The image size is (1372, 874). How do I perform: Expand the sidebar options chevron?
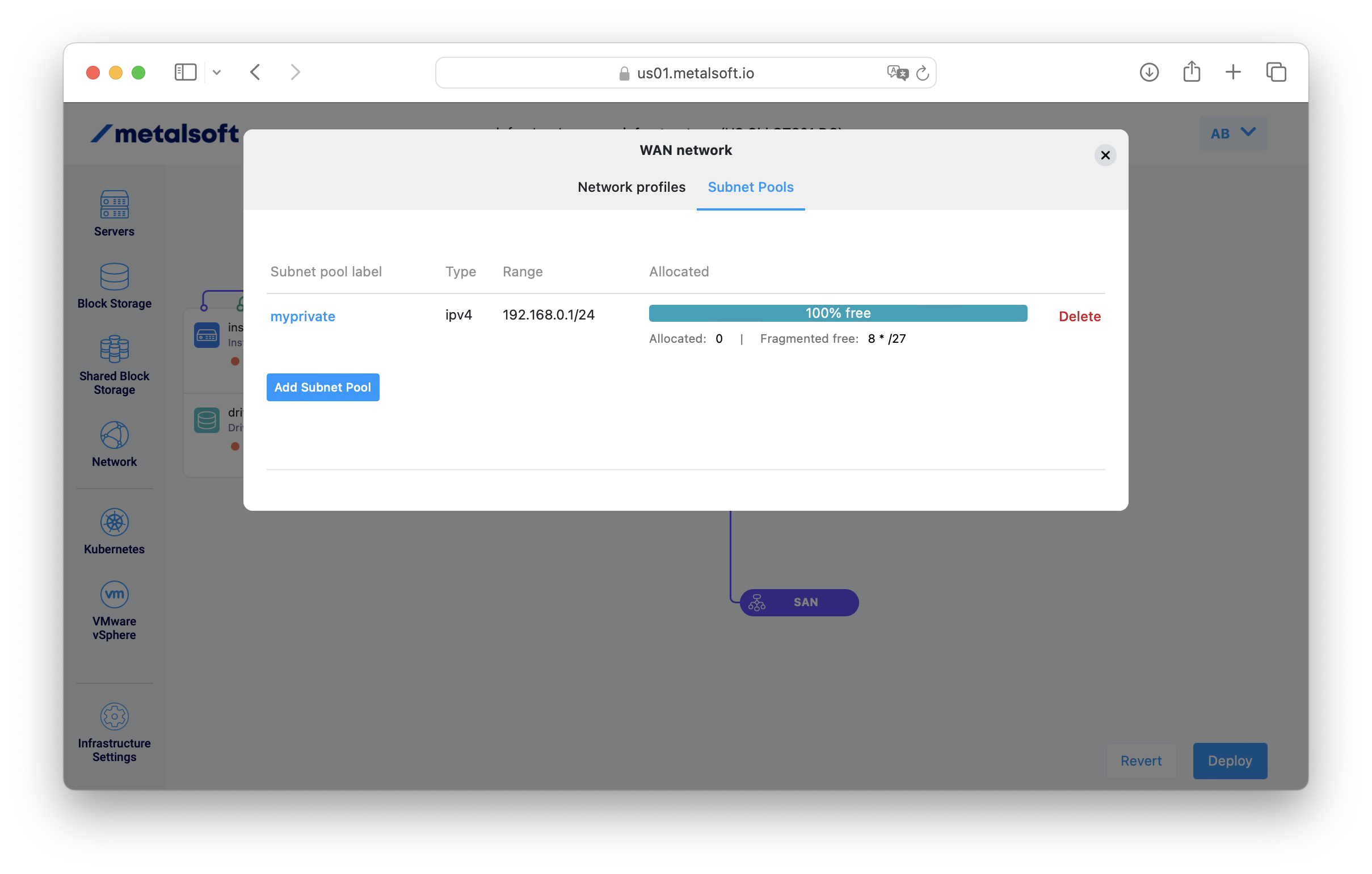click(217, 72)
